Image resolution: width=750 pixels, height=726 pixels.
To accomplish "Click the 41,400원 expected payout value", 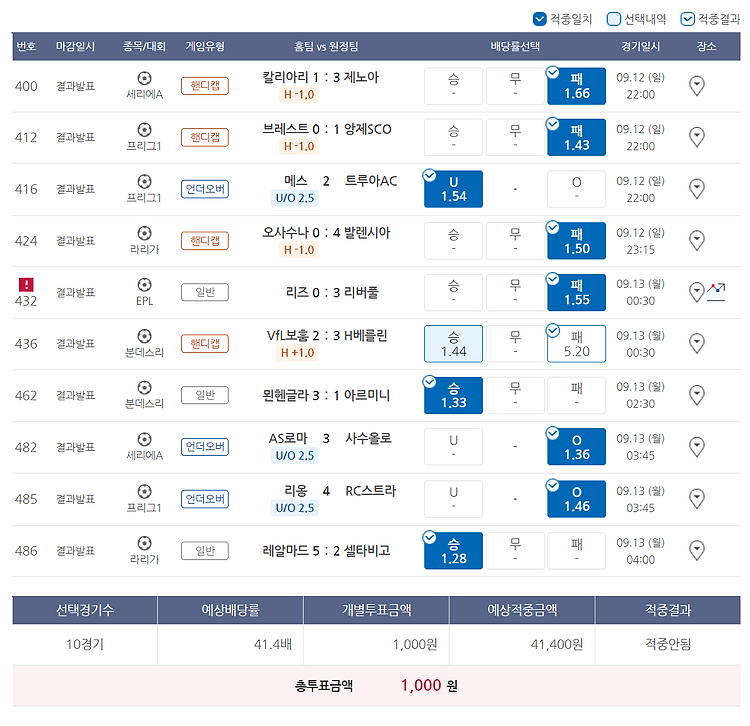I will 557,645.
